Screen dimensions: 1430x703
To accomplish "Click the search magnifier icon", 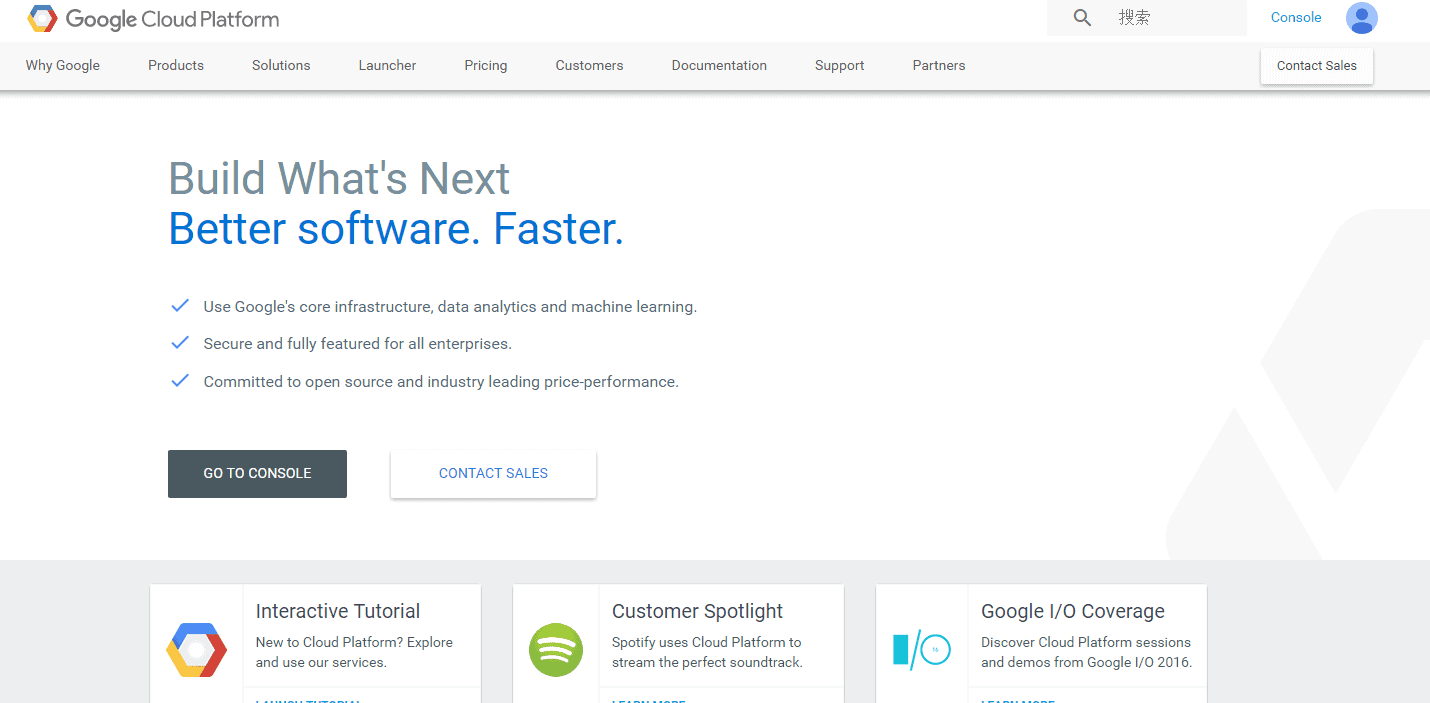I will (x=1082, y=17).
